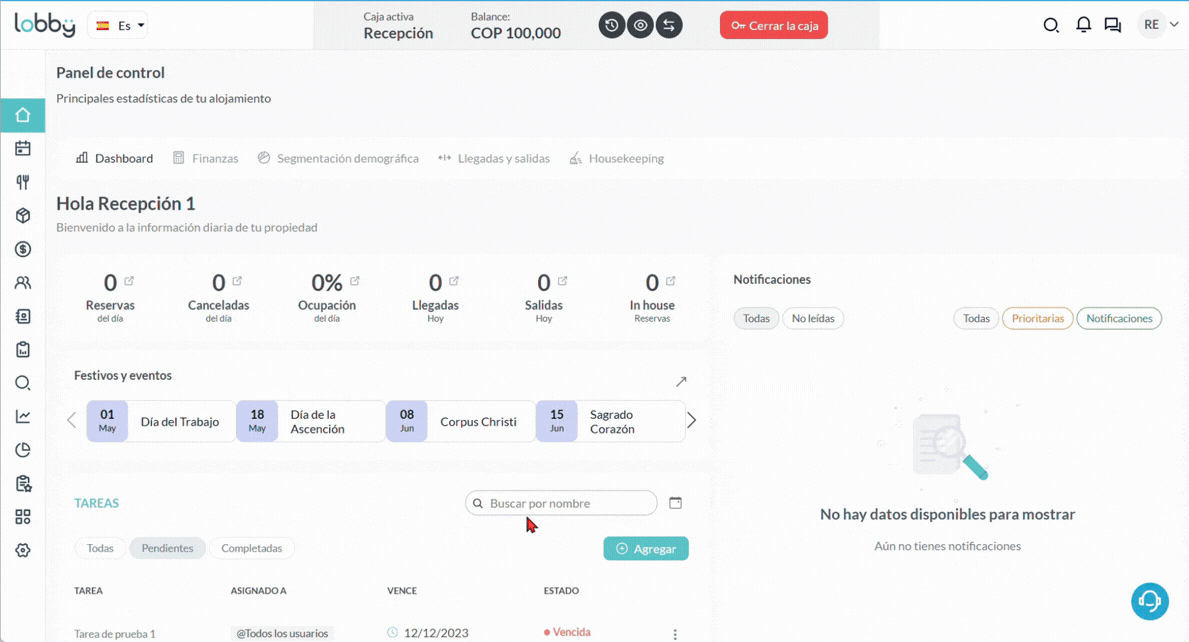Open options menu for Tarea de prueba 1
This screenshot has width=1189, height=642.
point(675,634)
